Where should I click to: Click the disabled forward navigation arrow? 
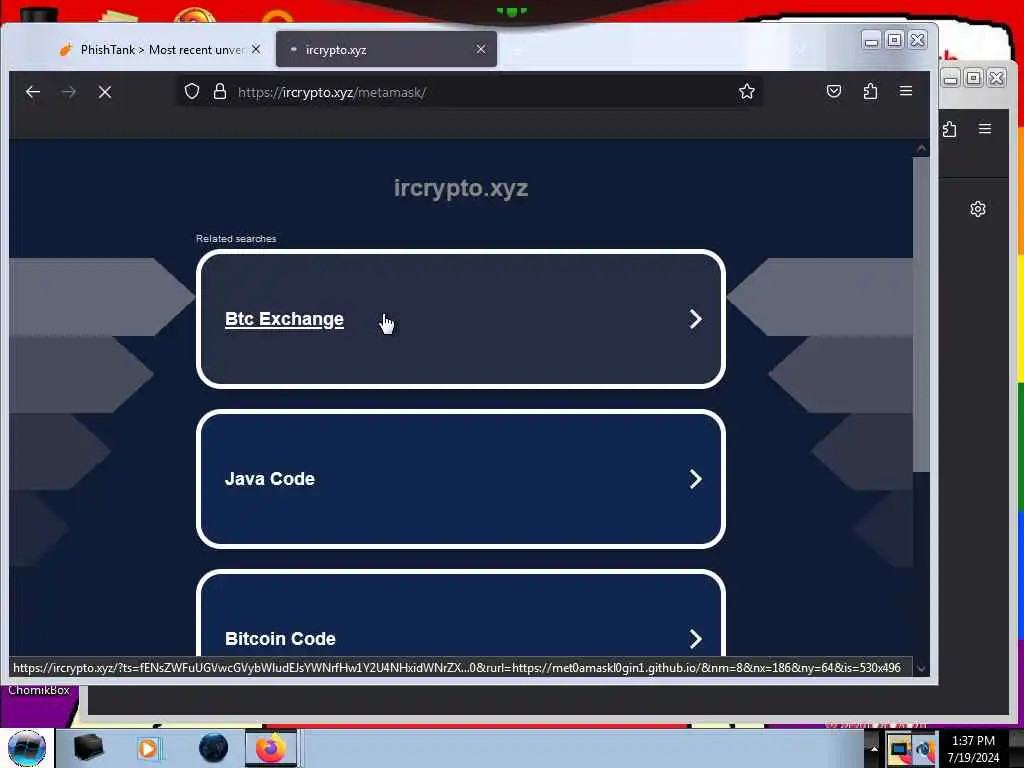tap(69, 92)
